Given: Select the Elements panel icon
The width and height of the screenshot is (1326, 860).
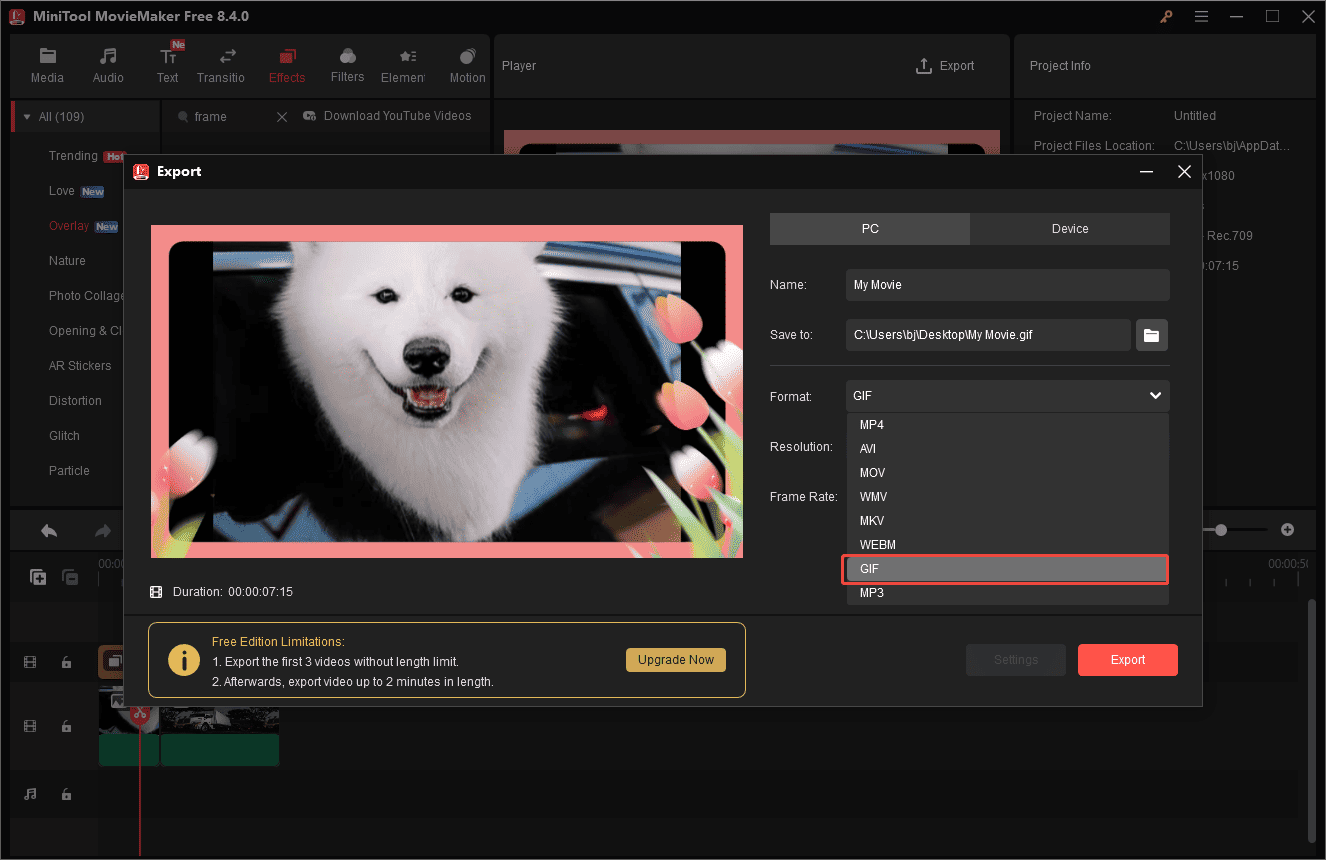Looking at the screenshot, I should point(404,64).
